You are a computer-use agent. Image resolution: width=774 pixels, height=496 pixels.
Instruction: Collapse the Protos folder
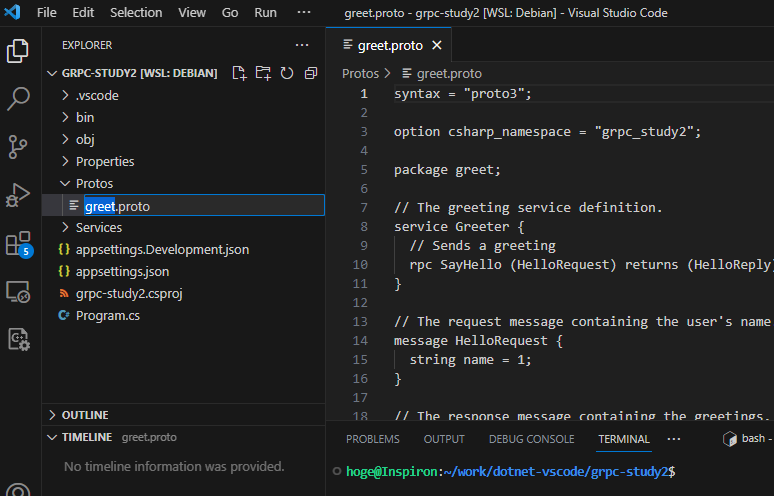tap(94, 183)
